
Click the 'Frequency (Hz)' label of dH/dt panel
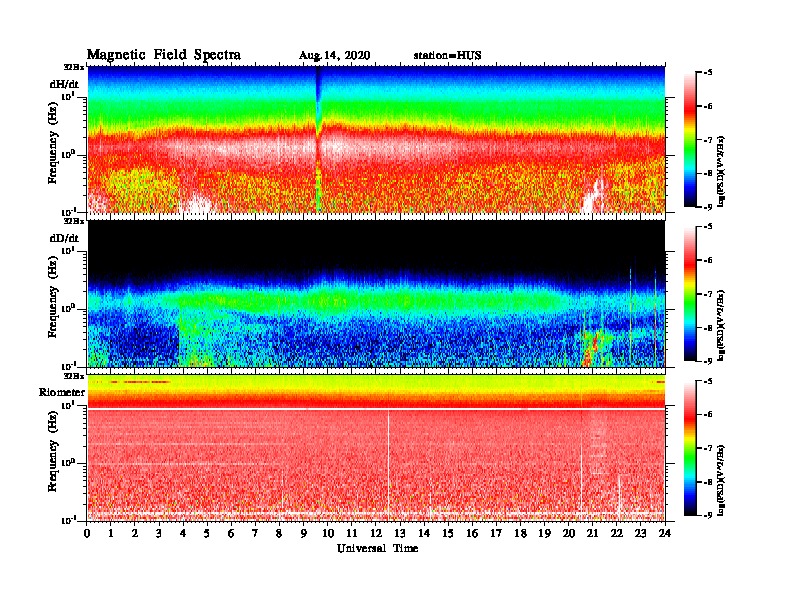[x=53, y=143]
